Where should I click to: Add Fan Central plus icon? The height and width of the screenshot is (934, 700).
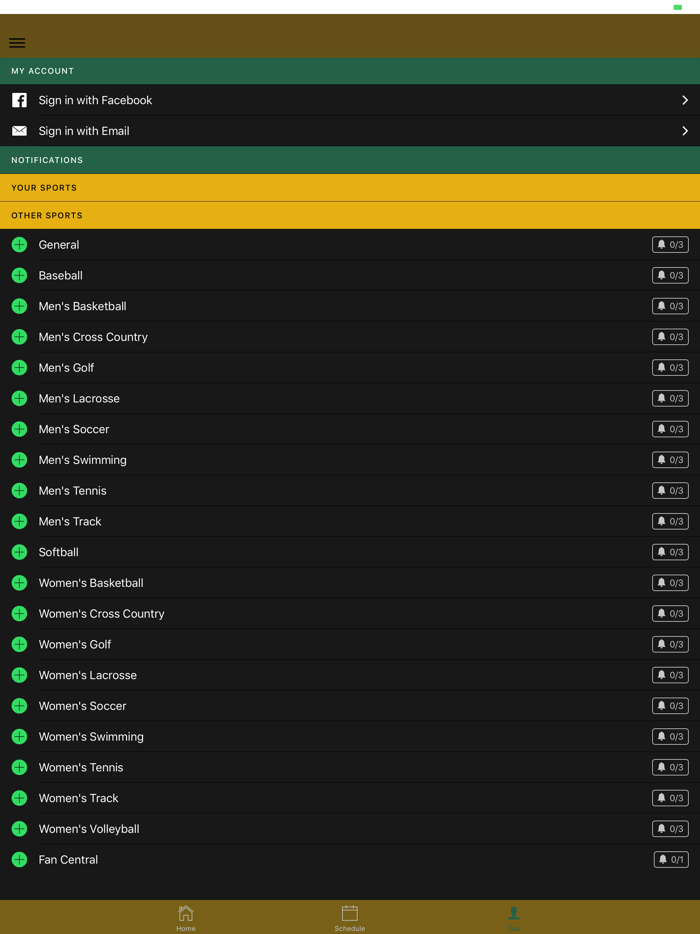pos(20,860)
